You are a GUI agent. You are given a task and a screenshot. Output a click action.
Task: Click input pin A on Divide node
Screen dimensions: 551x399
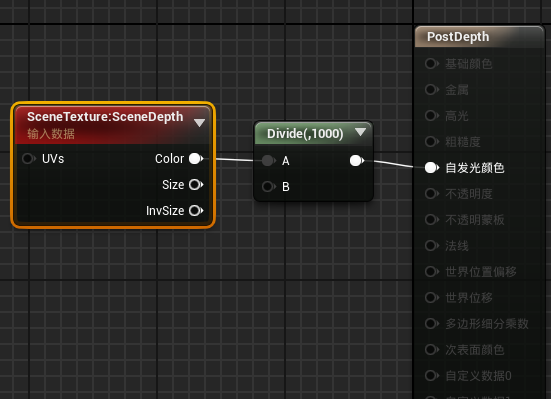click(269, 161)
